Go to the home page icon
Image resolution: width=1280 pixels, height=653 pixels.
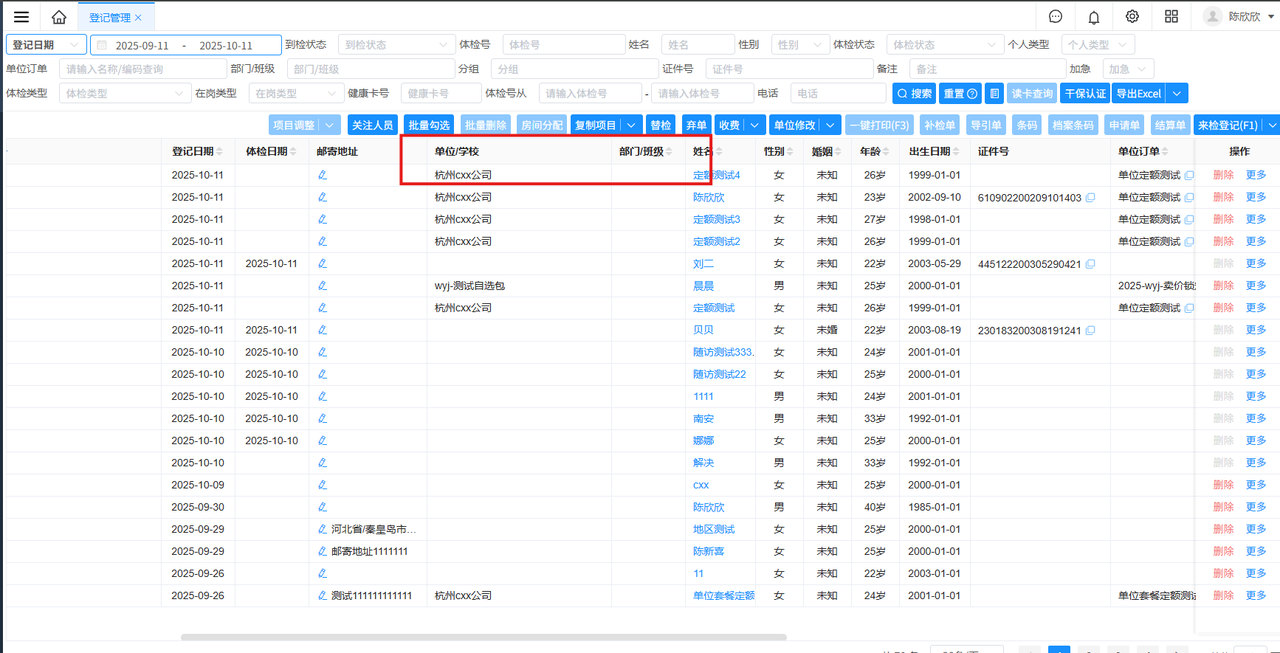59,17
